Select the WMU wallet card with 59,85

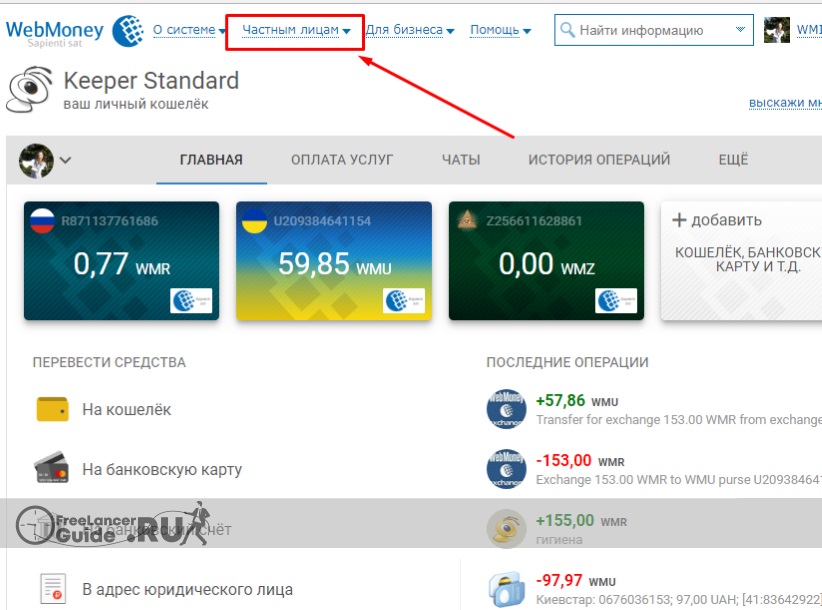[x=334, y=261]
